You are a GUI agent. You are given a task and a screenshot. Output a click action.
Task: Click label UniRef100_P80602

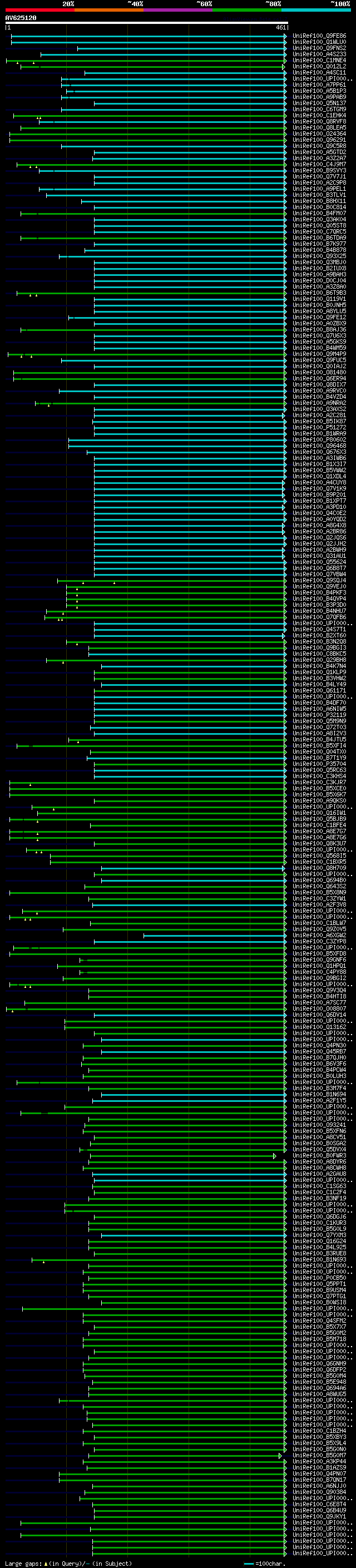coord(319,439)
